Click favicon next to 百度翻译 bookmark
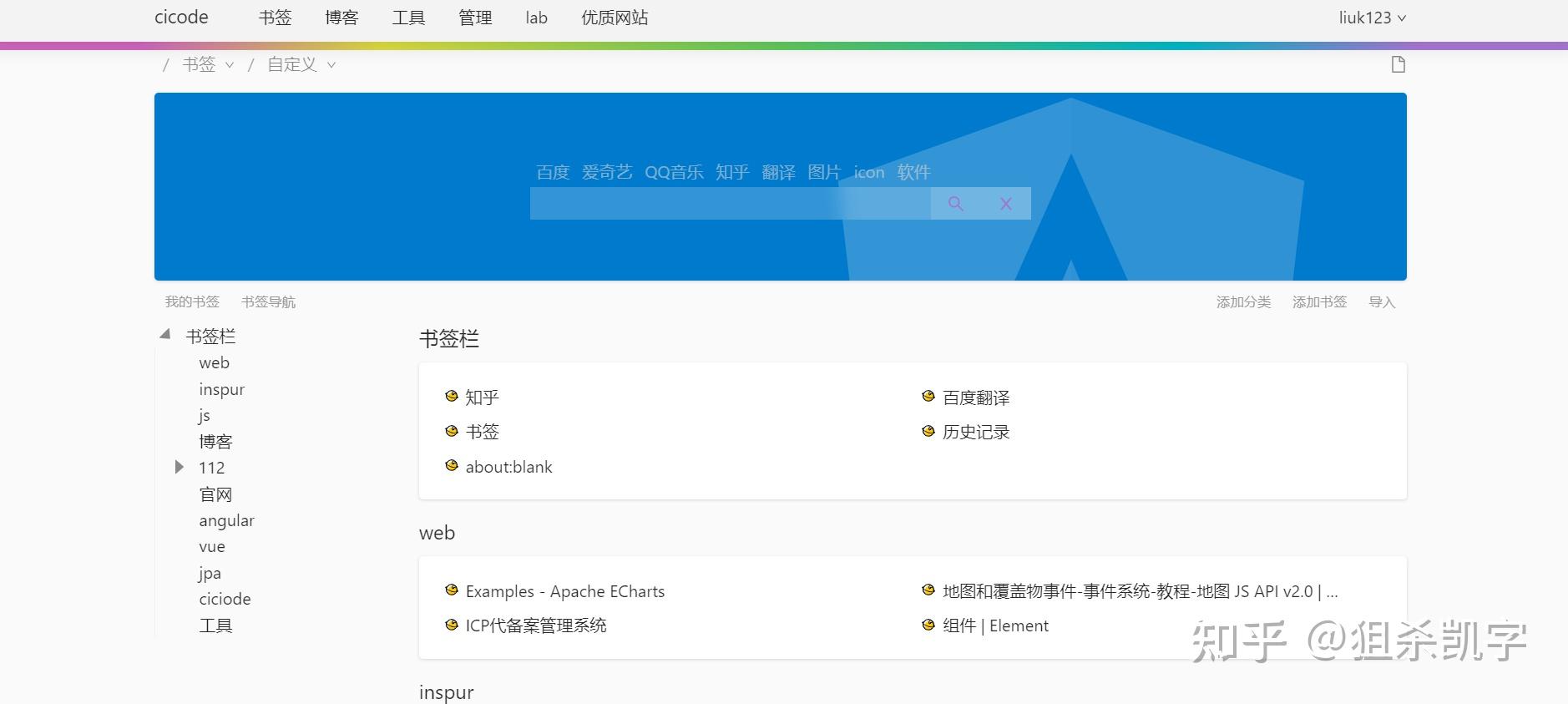The image size is (1568, 704). tap(928, 397)
